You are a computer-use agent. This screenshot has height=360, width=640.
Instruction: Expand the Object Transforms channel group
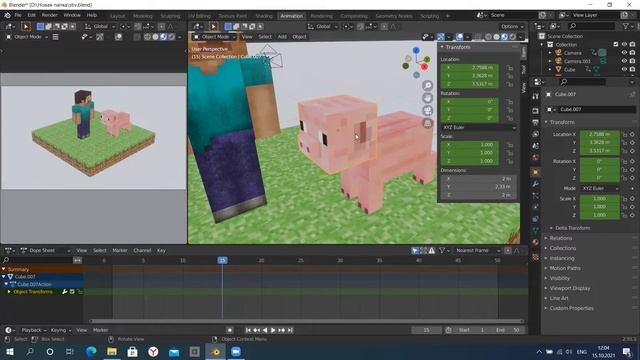9,292
